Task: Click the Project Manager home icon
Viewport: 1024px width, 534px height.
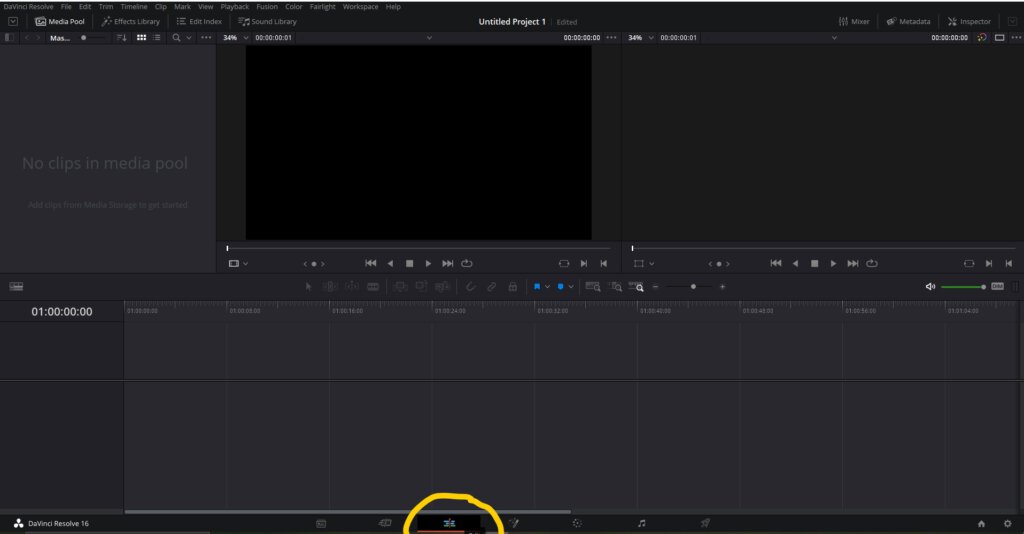Action: pyautogui.click(x=981, y=524)
